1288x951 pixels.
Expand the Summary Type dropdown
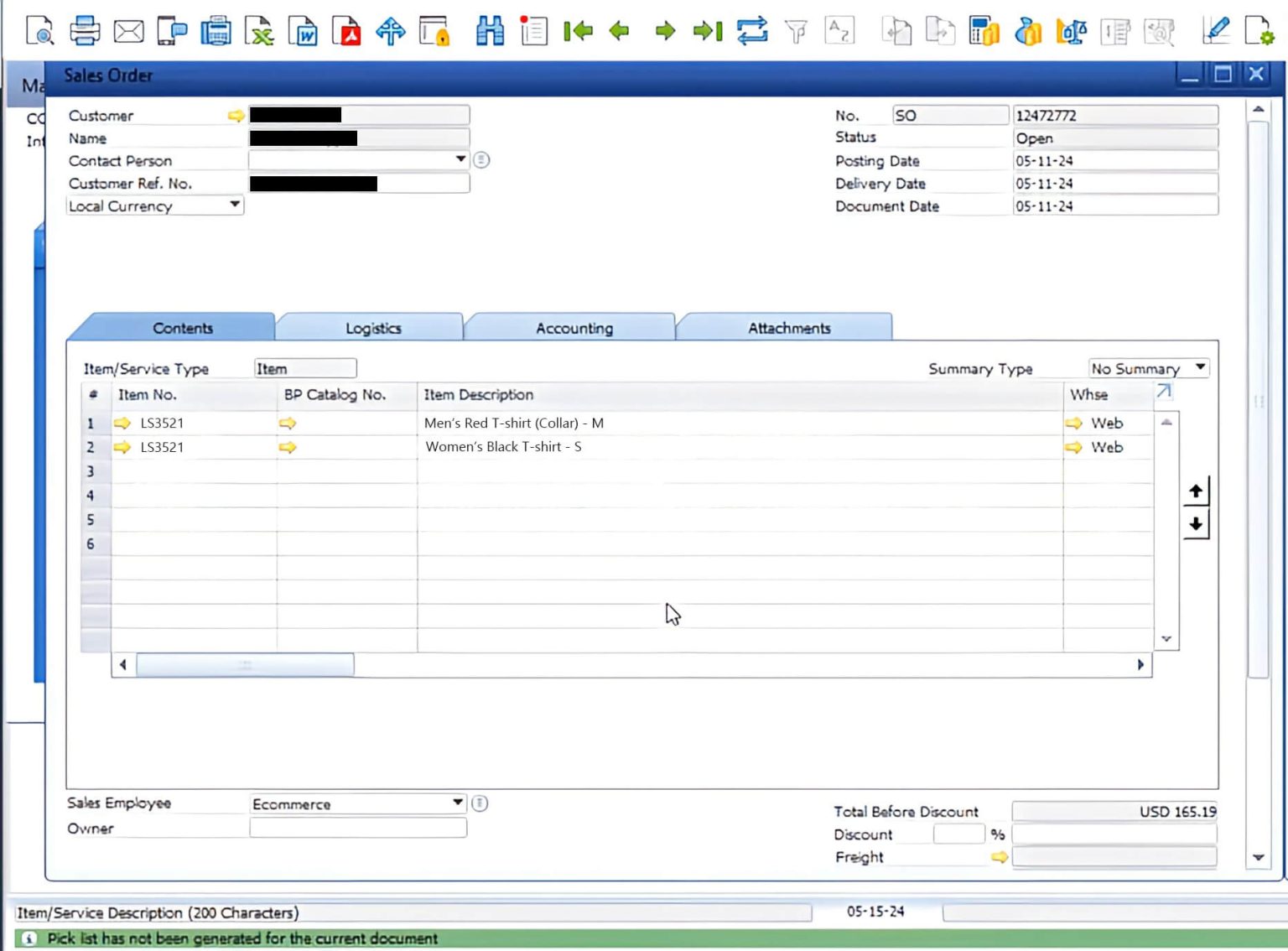coord(1201,368)
